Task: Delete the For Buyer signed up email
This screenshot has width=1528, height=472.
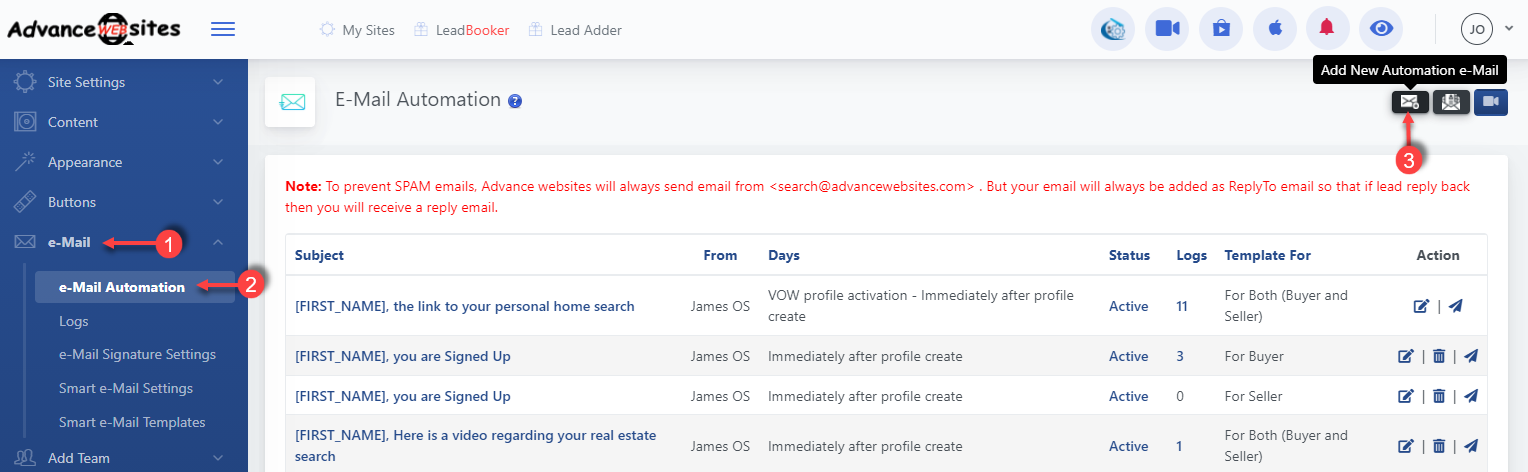Action: [1438, 356]
